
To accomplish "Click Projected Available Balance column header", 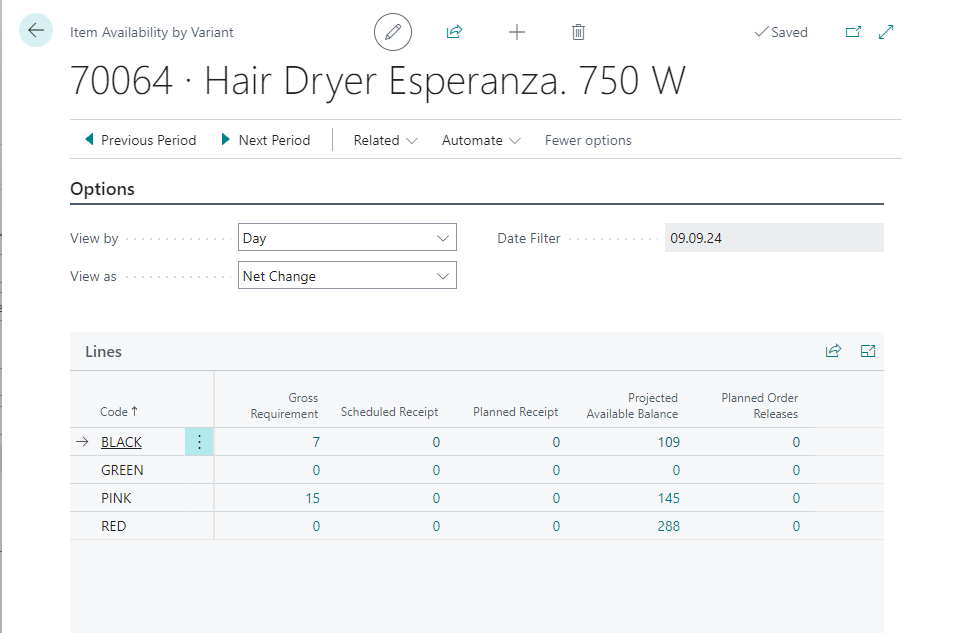I will coord(632,405).
